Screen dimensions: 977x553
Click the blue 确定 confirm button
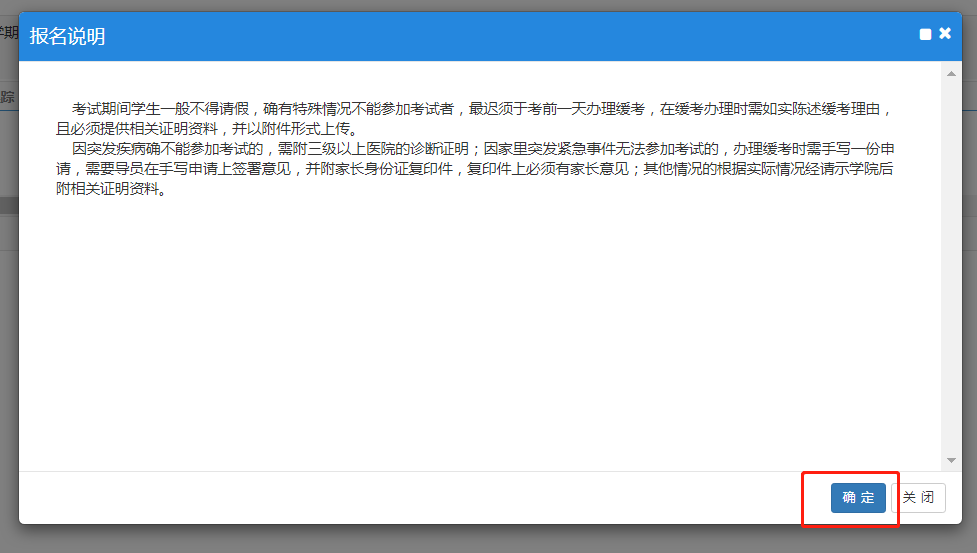point(857,498)
